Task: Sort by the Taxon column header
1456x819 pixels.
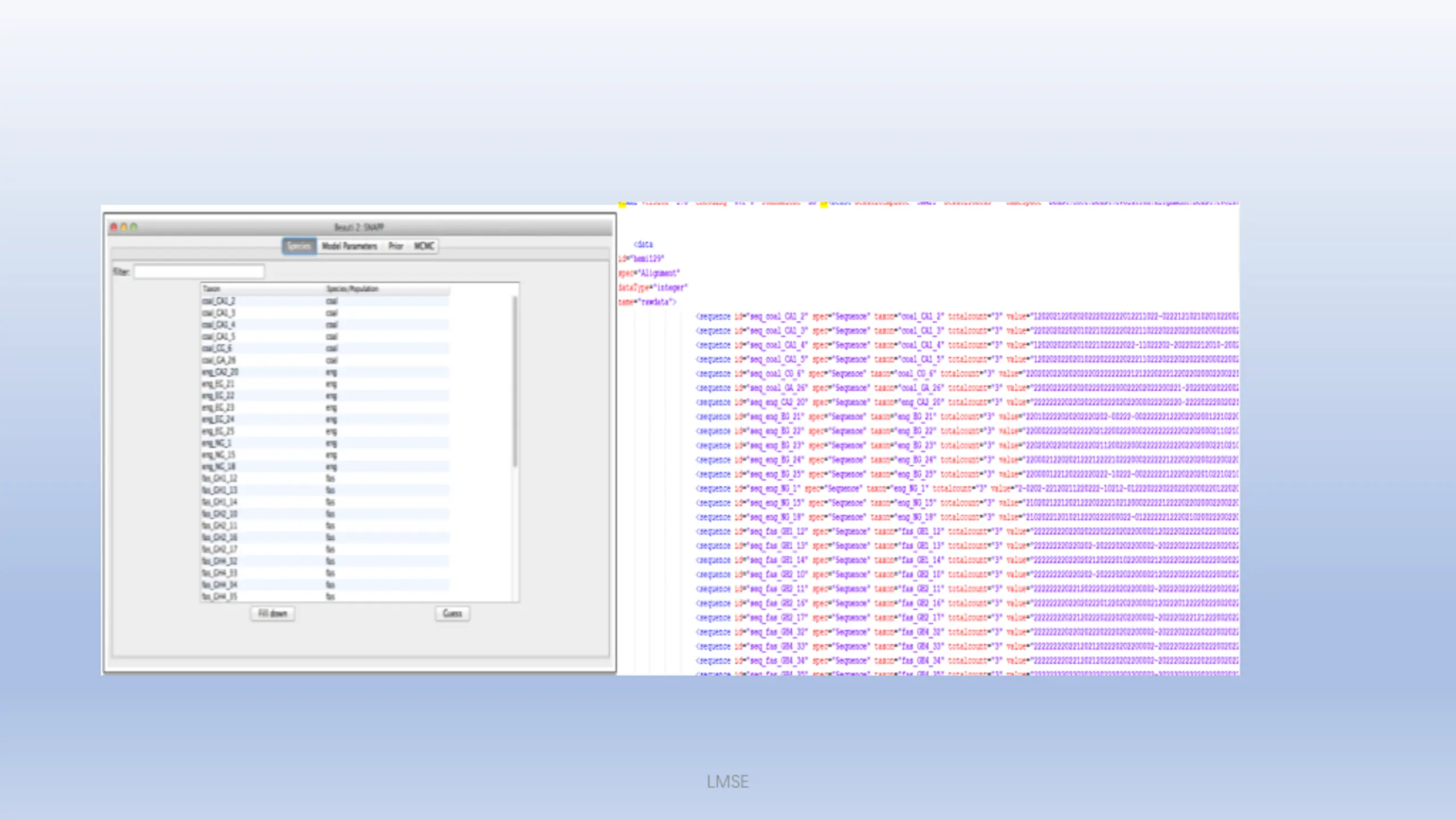Action: (262, 289)
